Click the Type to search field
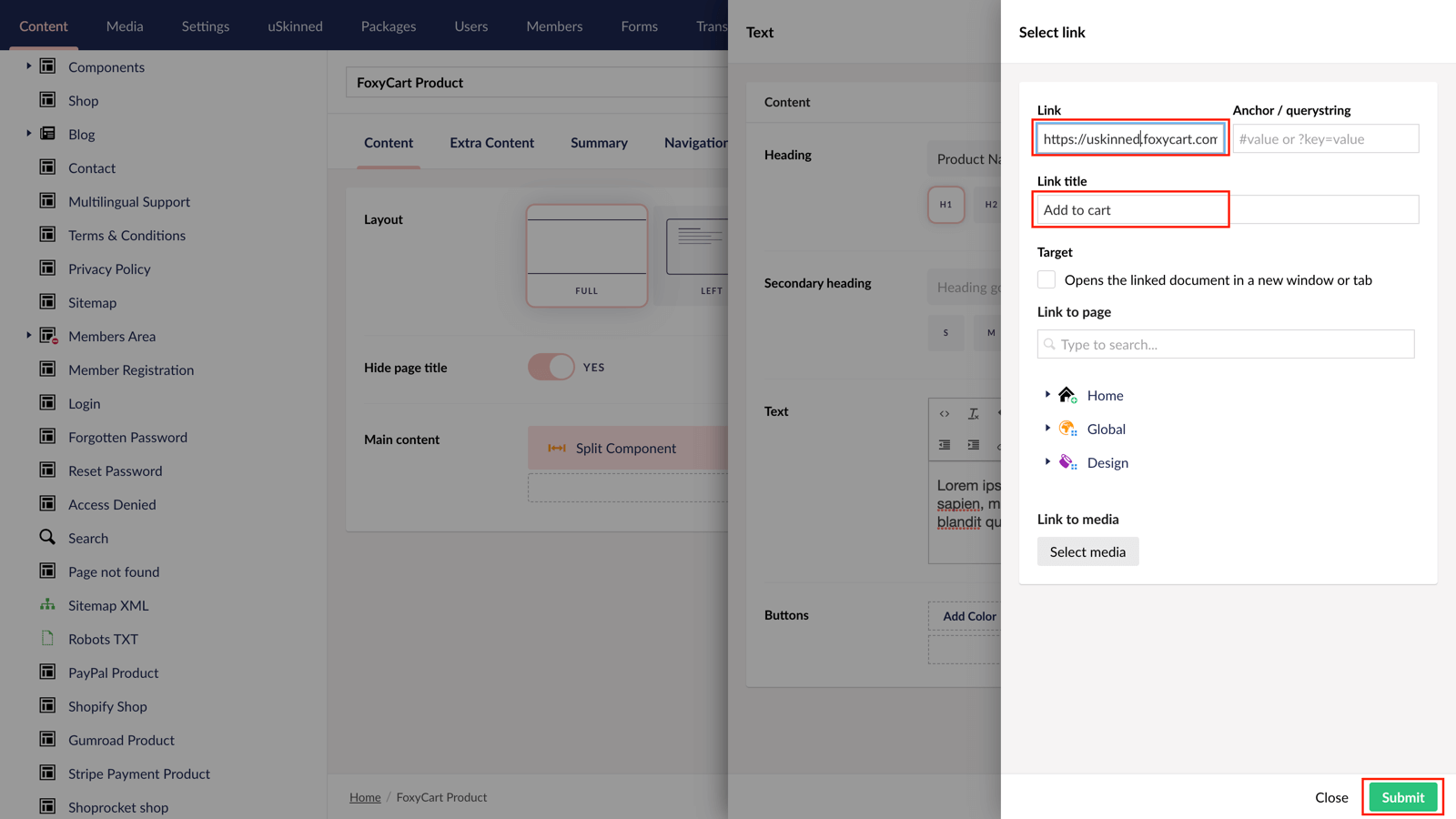Screen dimensions: 1456x819 click(1225, 344)
